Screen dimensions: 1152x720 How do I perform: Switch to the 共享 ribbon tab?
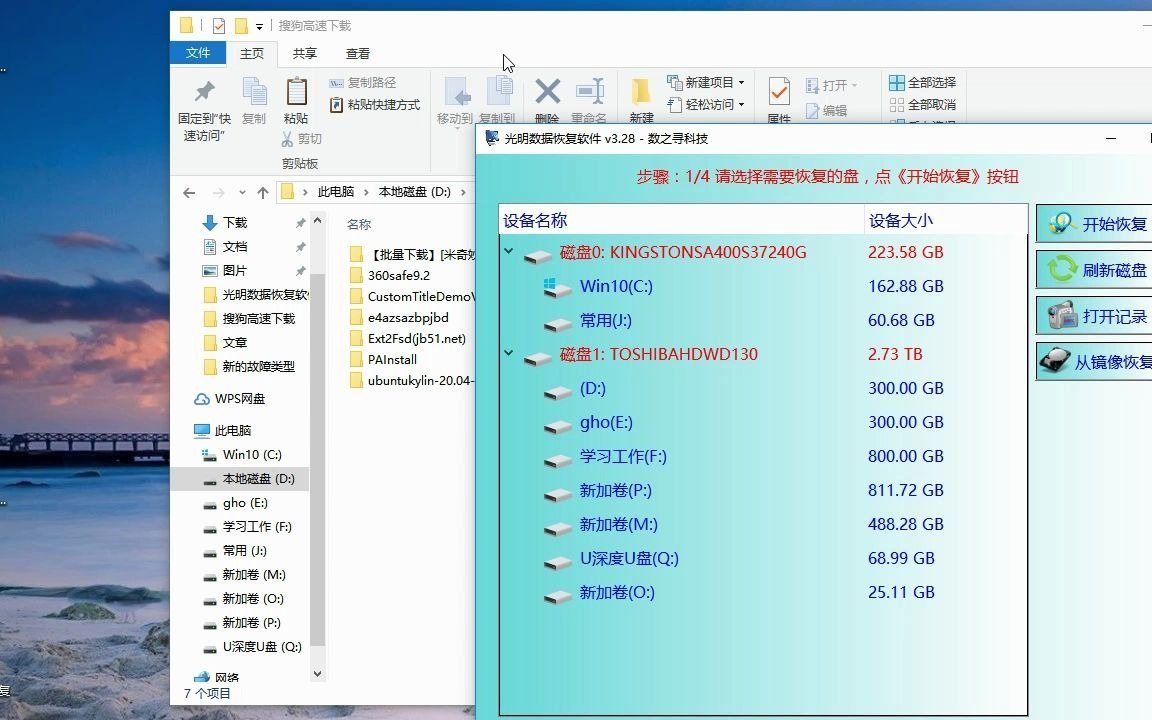click(x=304, y=53)
